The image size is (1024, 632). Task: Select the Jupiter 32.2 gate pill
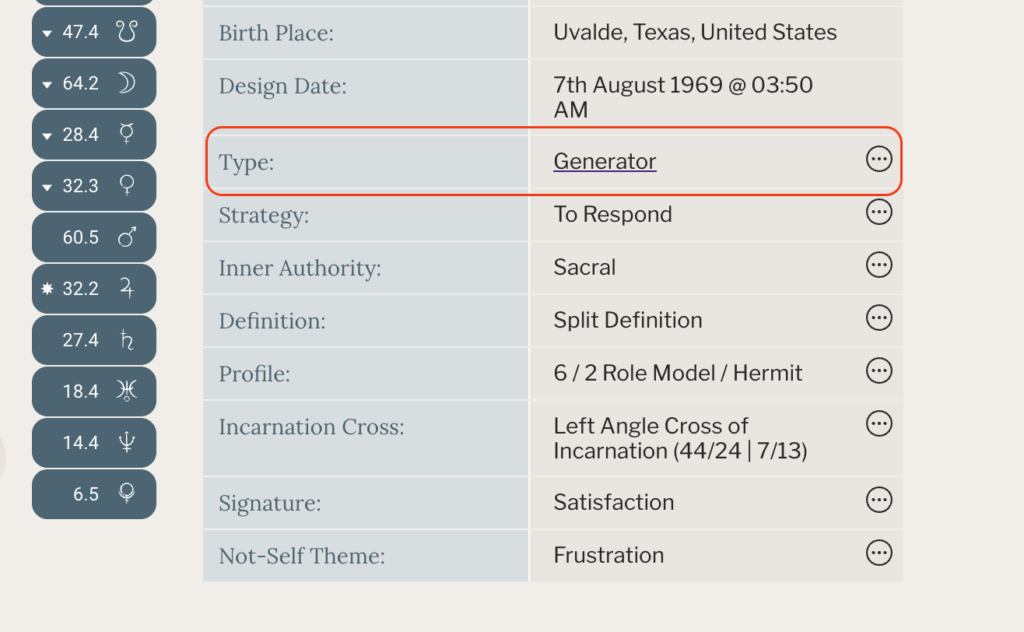point(94,289)
